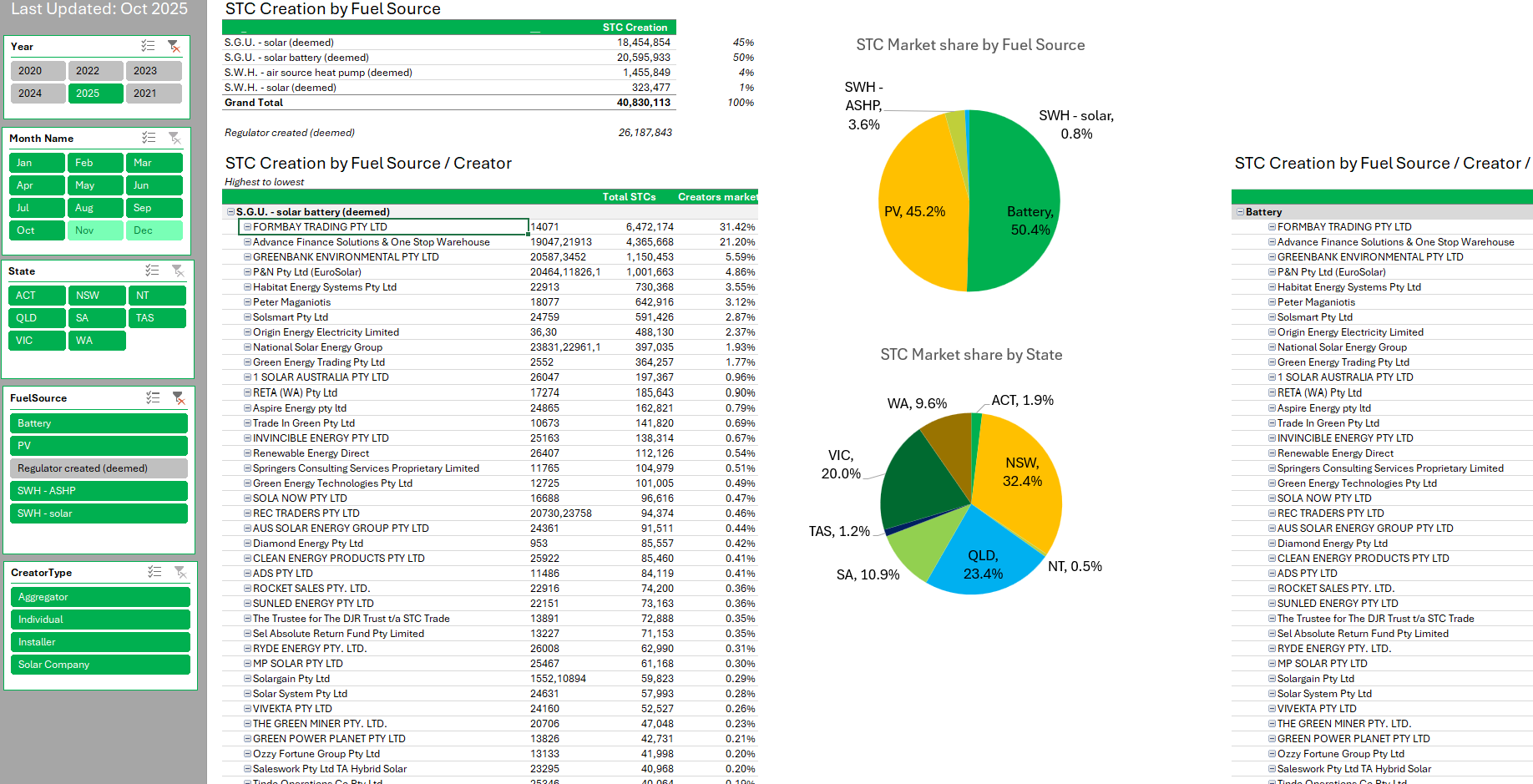Clear the filter on the Year slicer

coord(174,46)
